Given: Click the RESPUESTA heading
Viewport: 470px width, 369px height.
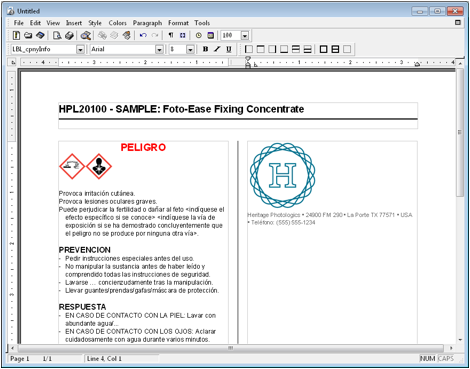Looking at the screenshot, I should point(82,307).
